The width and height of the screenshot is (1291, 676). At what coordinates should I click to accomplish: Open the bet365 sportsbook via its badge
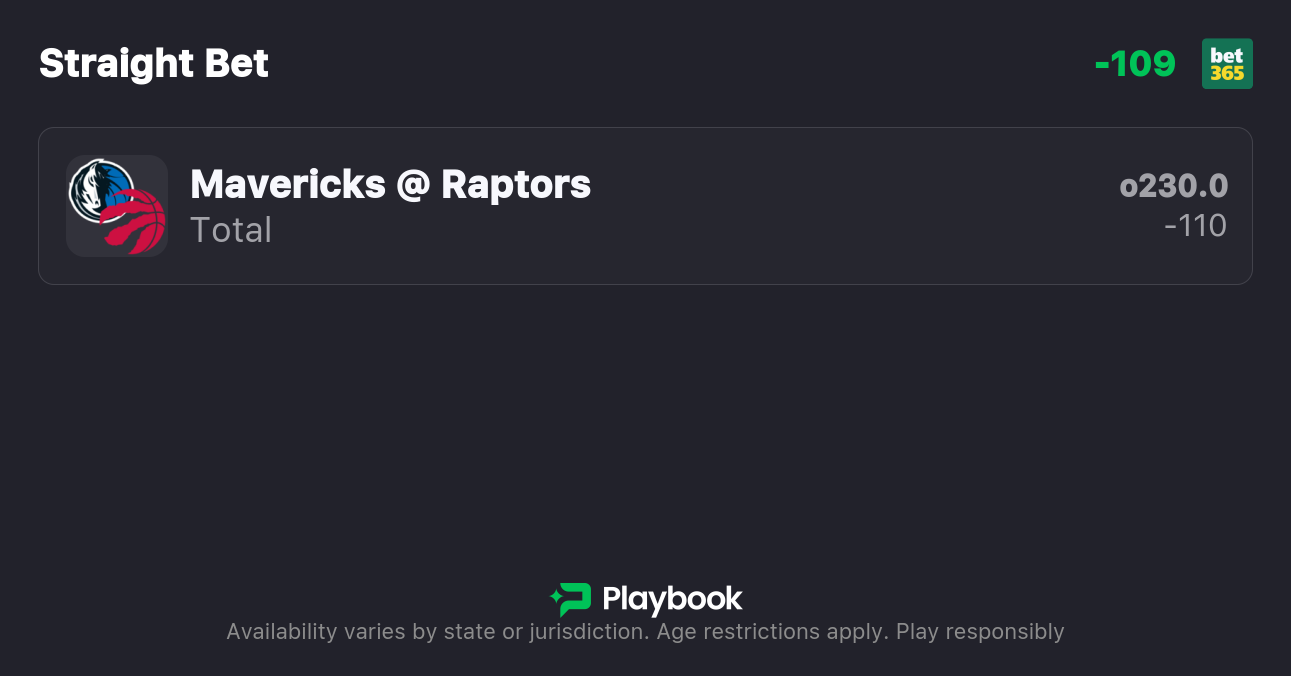point(1227,63)
